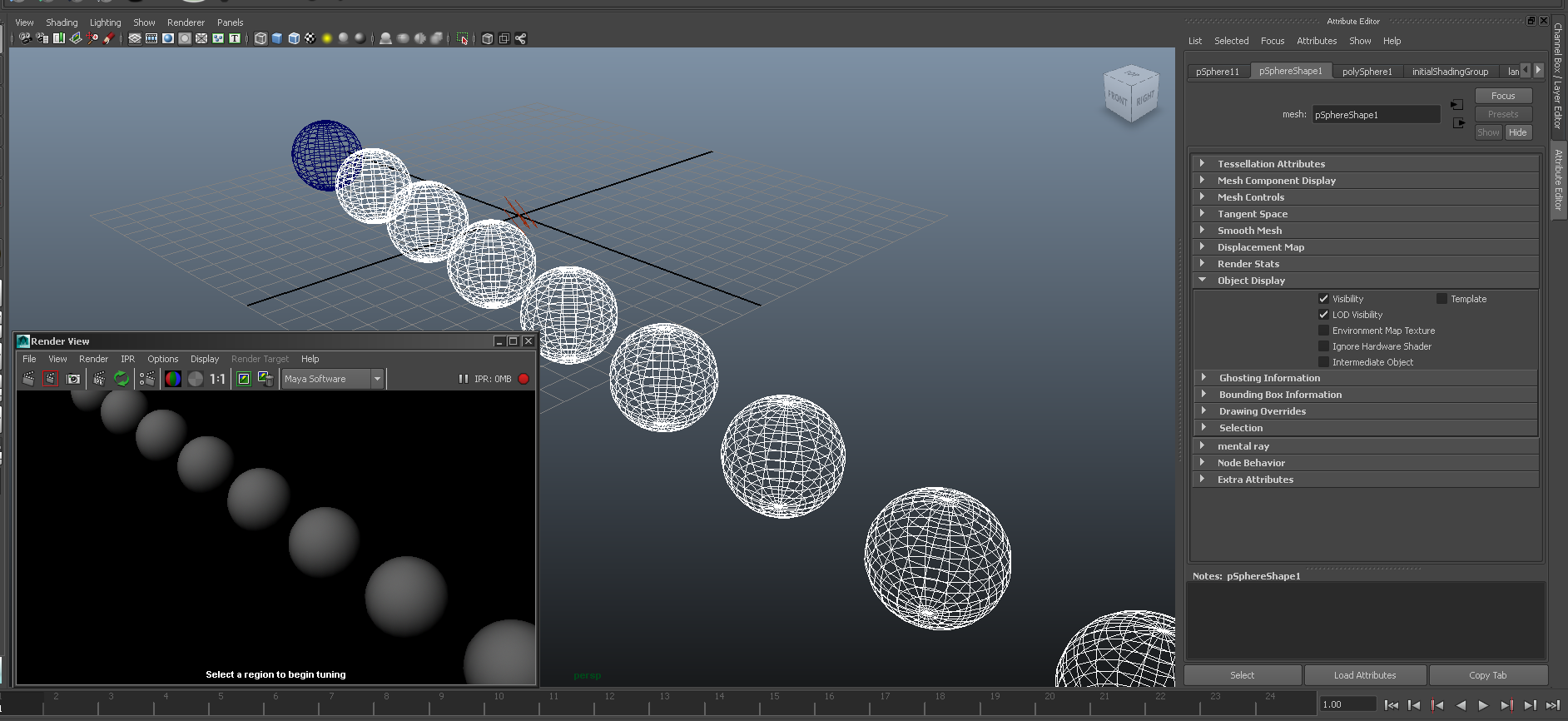Collapse the Object Display section

[x=1366, y=281]
